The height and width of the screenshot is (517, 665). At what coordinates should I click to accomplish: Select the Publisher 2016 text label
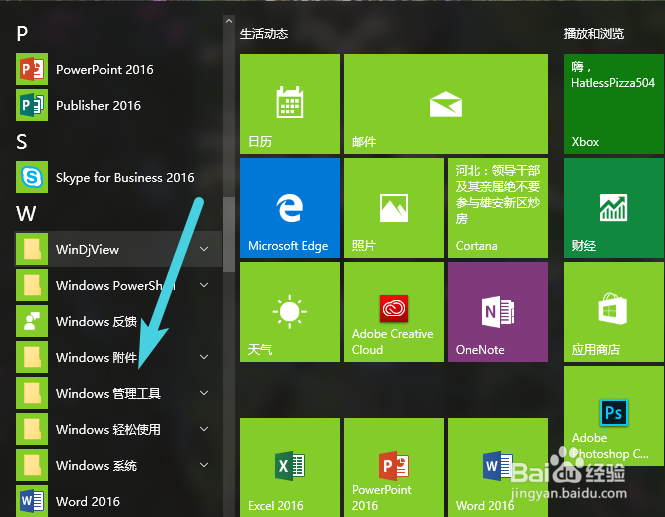98,106
